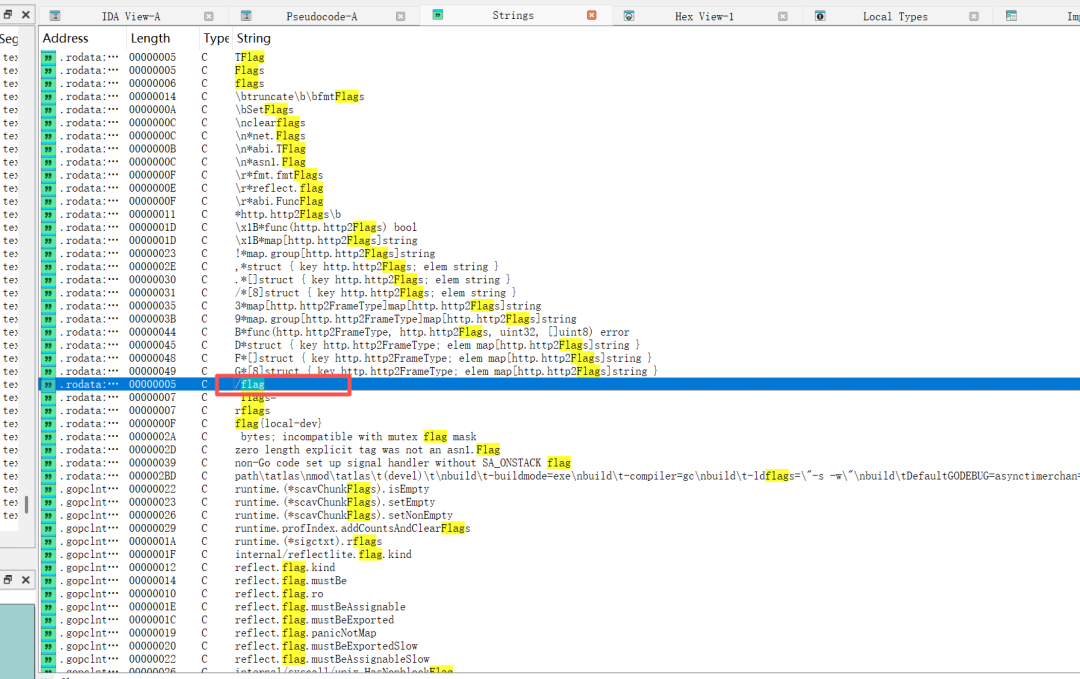The height and width of the screenshot is (679, 1080).
Task: Click the IDA View-A tab icon
Action: point(54,16)
